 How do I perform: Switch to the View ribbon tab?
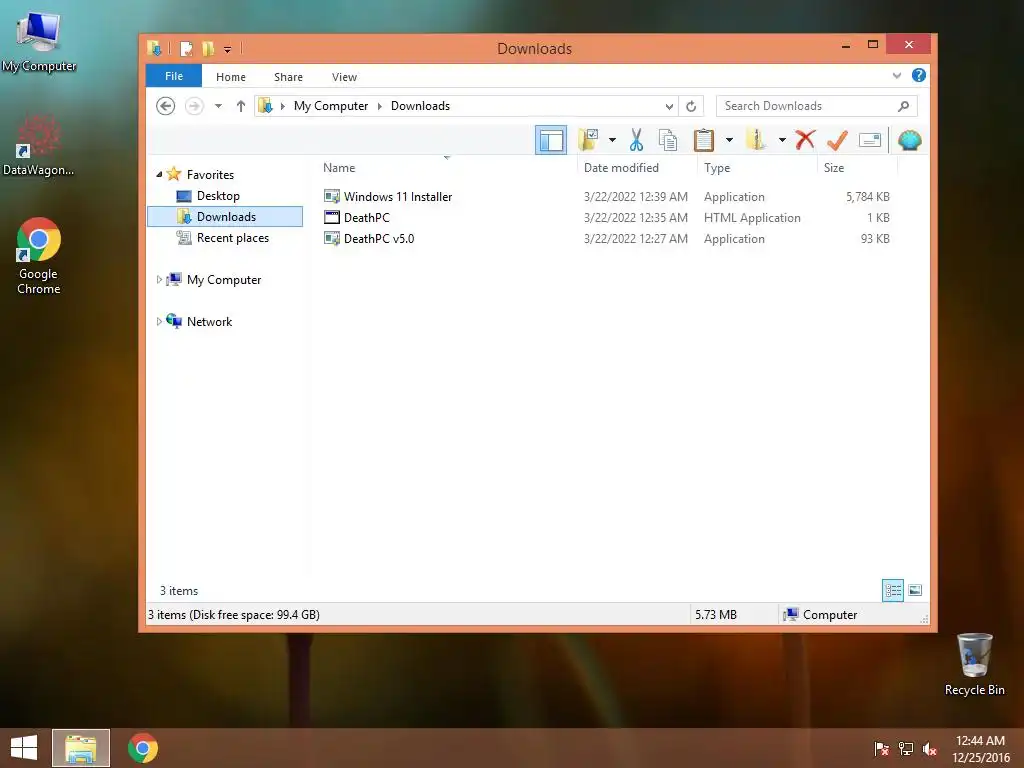[x=344, y=77]
